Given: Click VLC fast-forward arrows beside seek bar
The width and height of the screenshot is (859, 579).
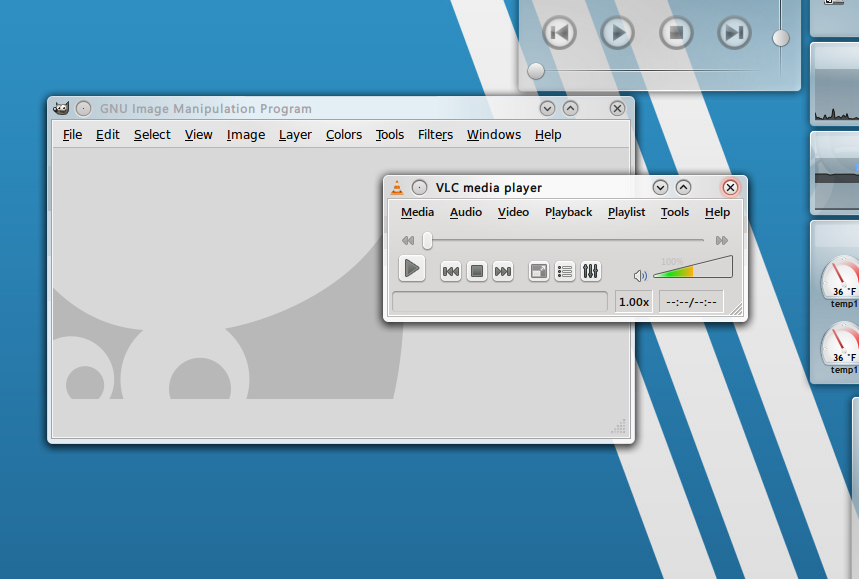Looking at the screenshot, I should click(721, 240).
